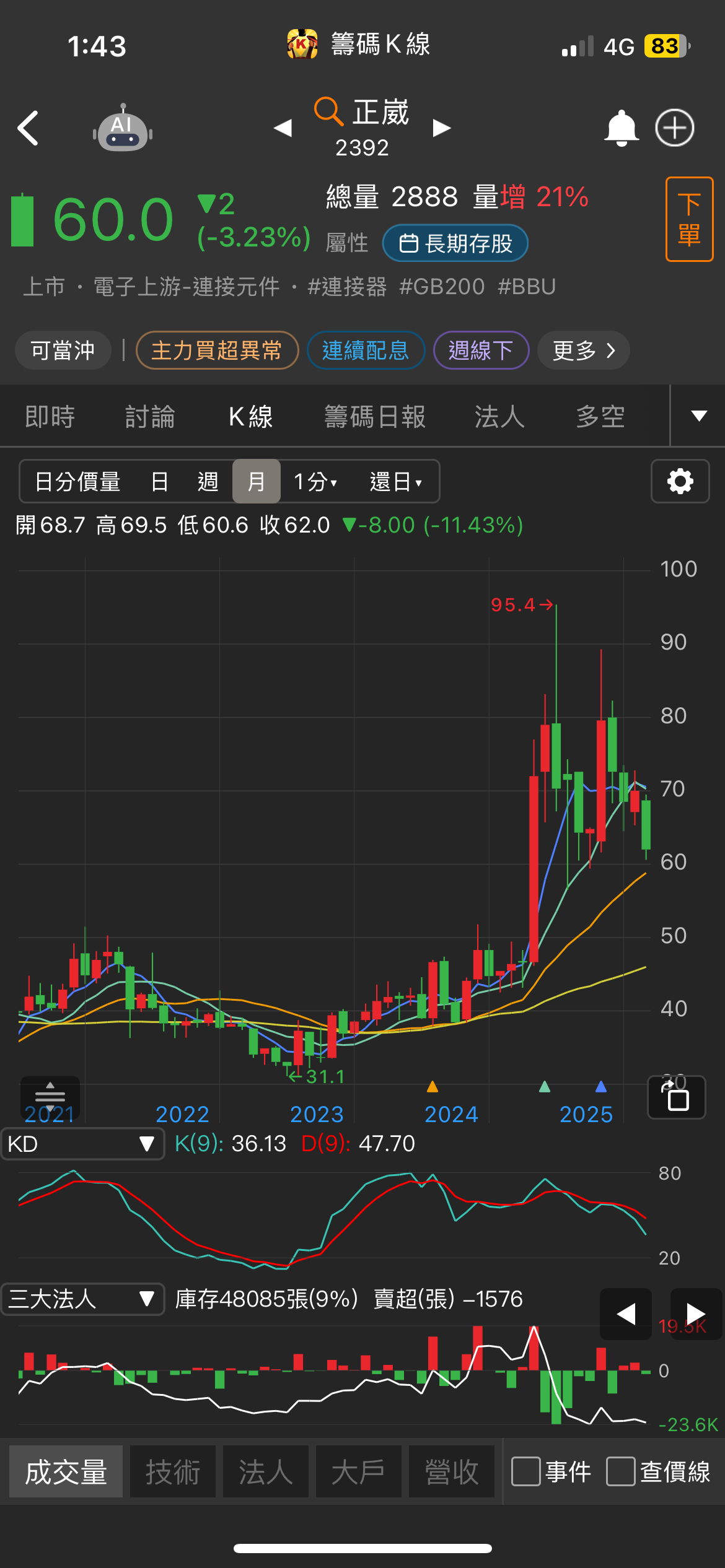Open chart settings gear
This screenshot has width=725, height=1568.
click(x=680, y=481)
